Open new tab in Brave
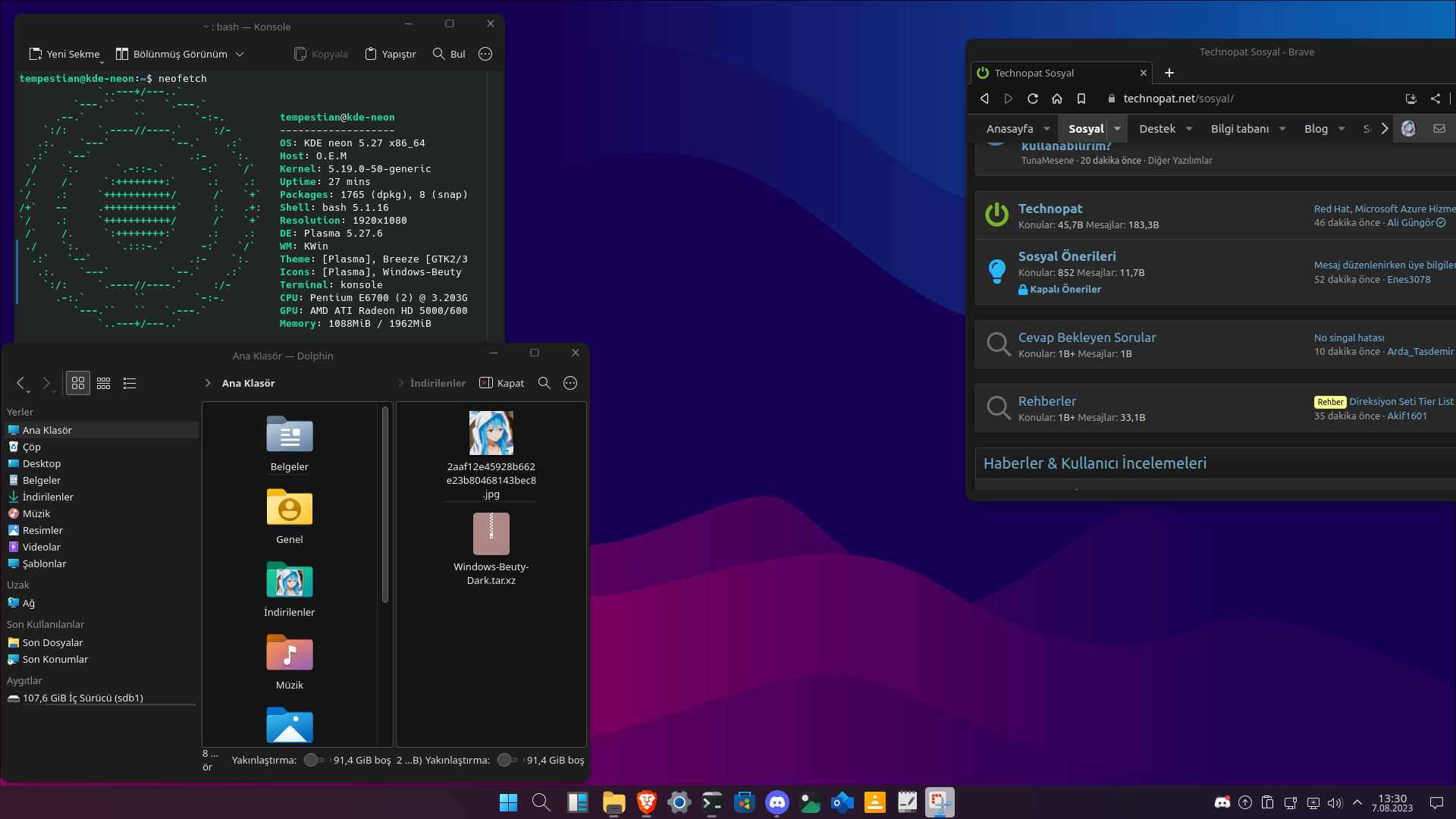This screenshot has width=1456, height=819. 1169,73
